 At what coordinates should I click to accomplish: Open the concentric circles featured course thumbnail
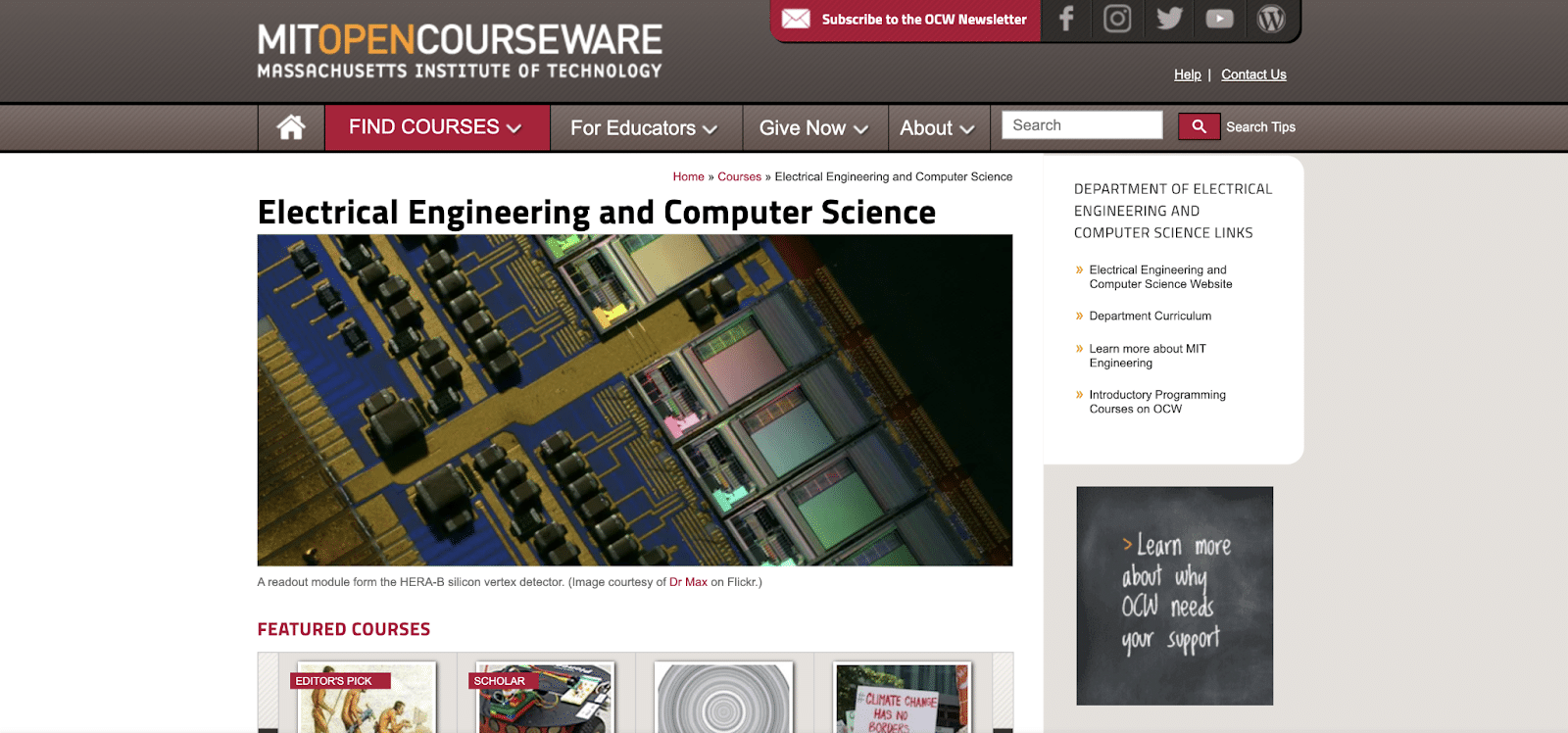pyautogui.click(x=723, y=698)
